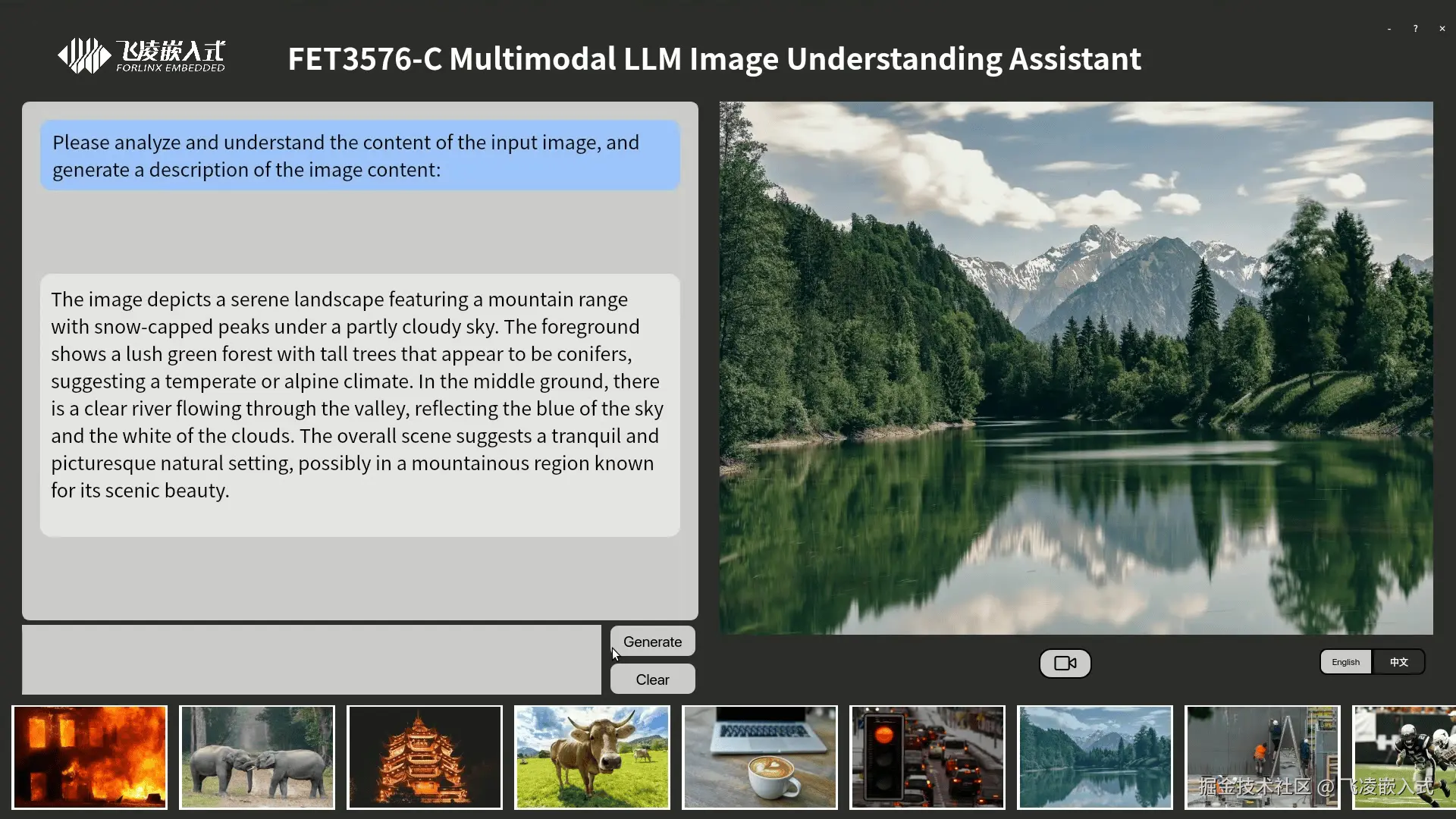Click the prompt text input box
1456x819 pixels.
click(311, 659)
